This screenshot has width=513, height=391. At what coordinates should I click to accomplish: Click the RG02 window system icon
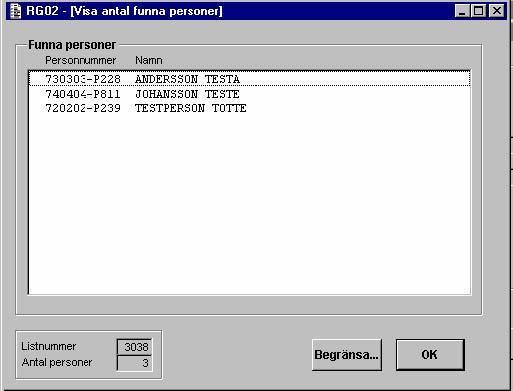(15, 11)
